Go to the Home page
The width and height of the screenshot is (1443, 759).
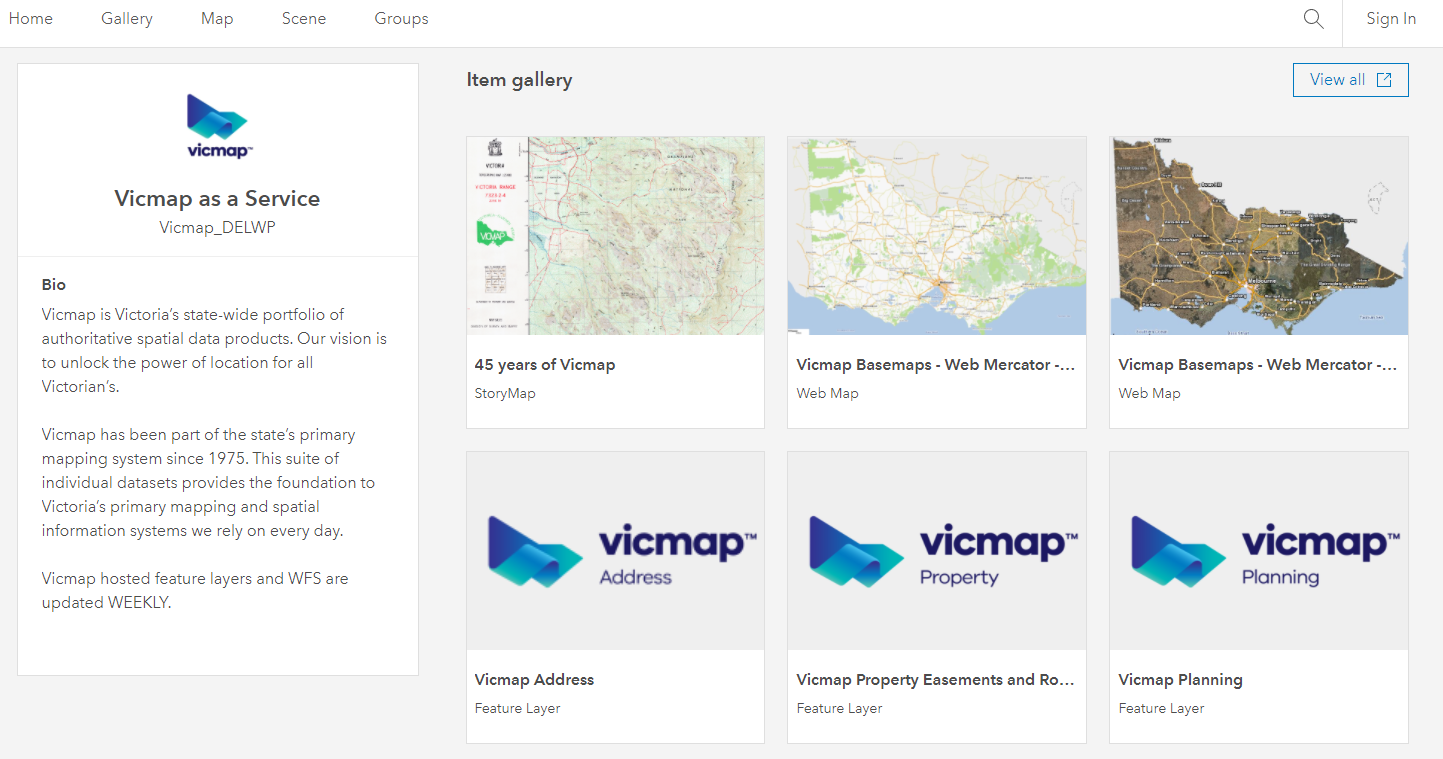pyautogui.click(x=30, y=18)
